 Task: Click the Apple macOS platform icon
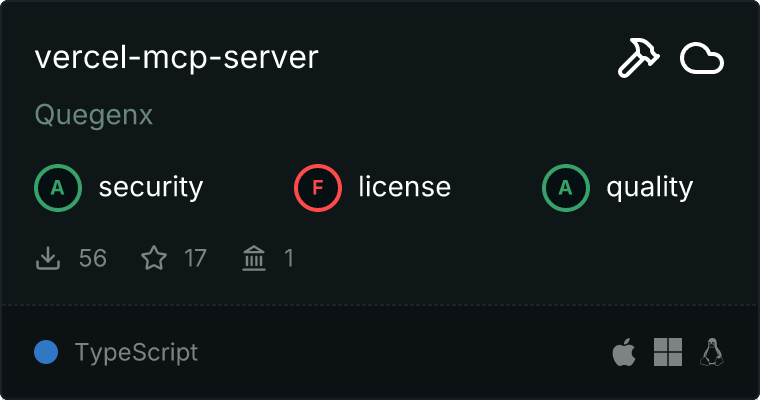point(623,352)
